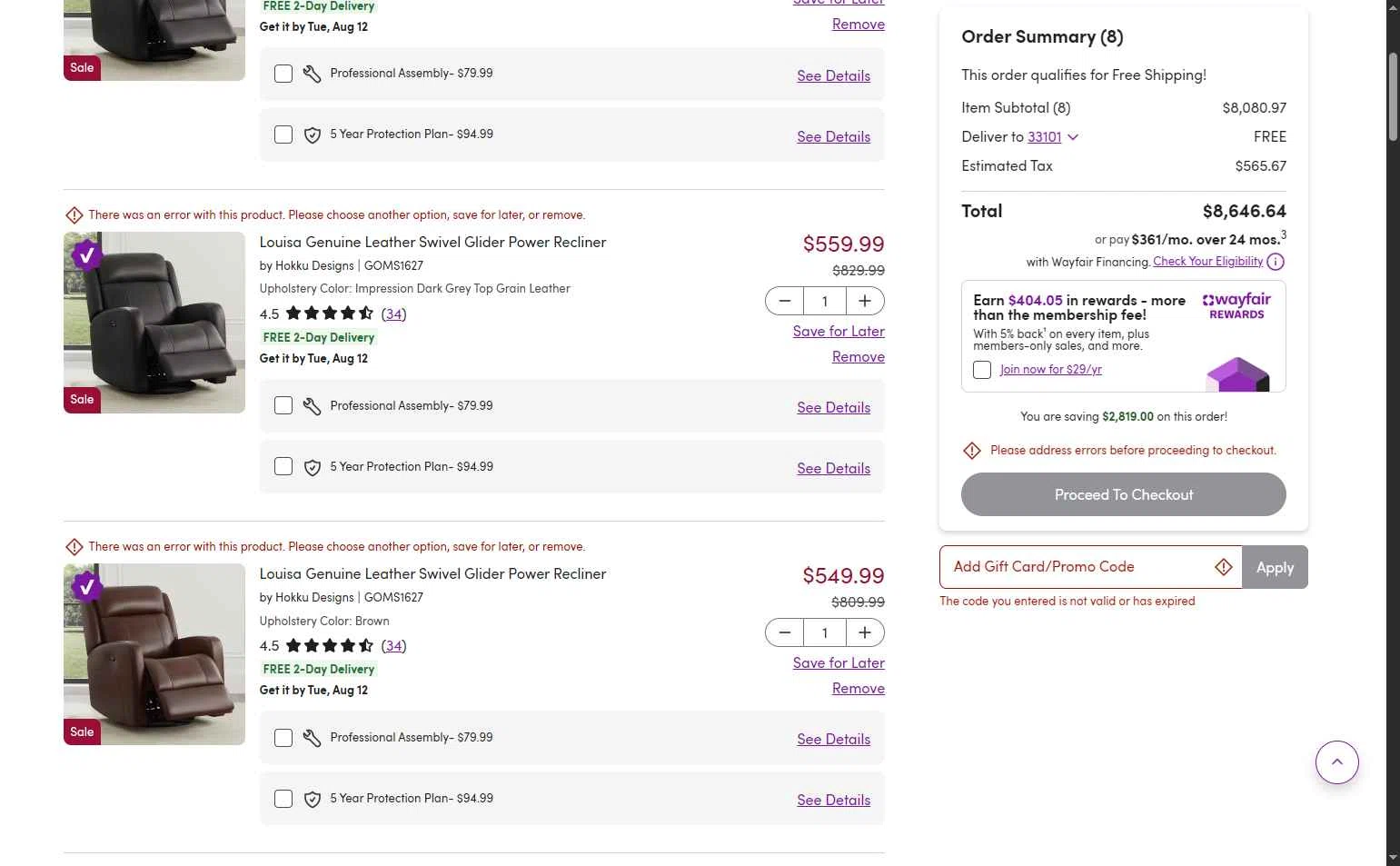Click Check Your Eligibility financing link
1400x866 pixels.
[1208, 262]
